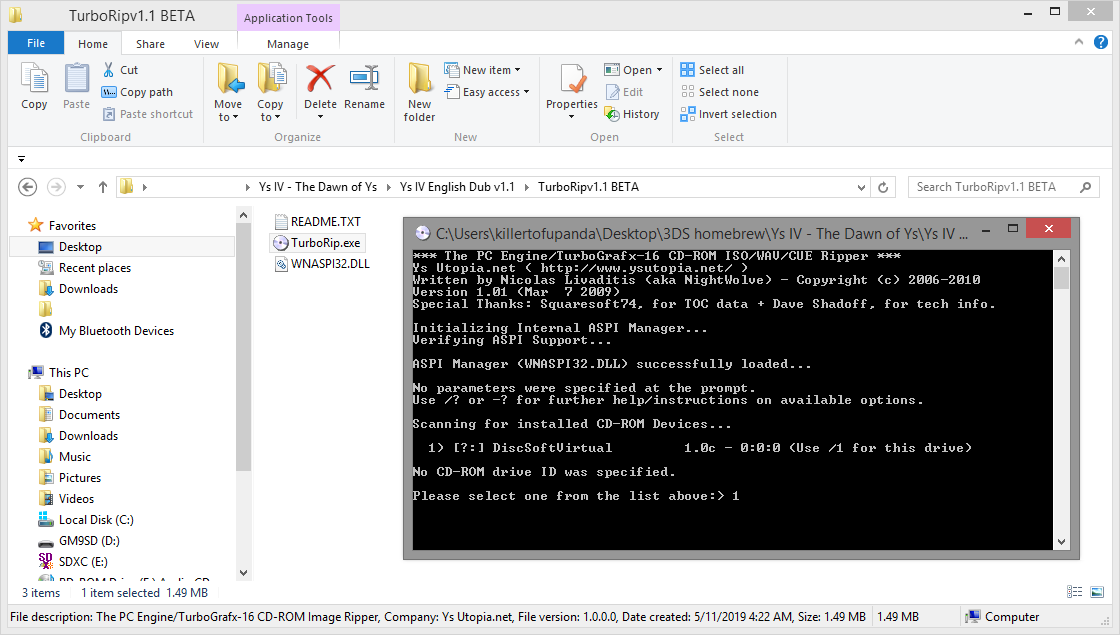The image size is (1120, 635).
Task: Open Documents under This PC
Action: [89, 415]
